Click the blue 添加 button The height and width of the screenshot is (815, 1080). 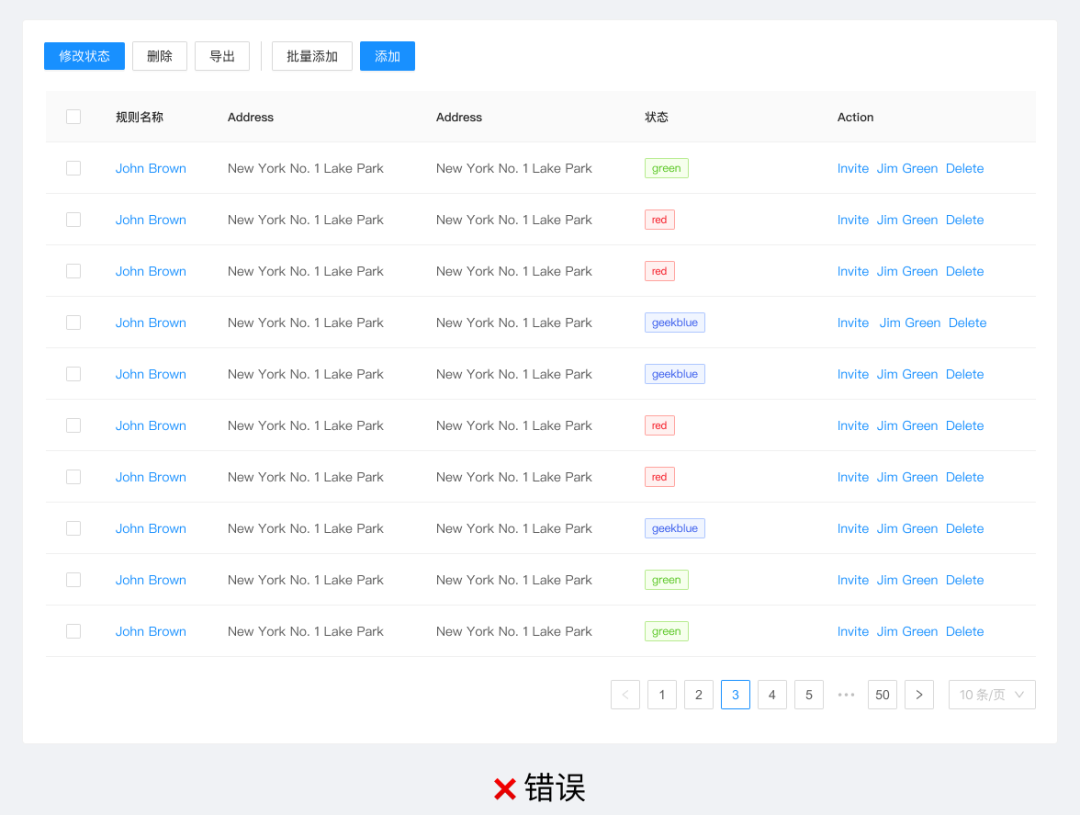[x=387, y=56]
